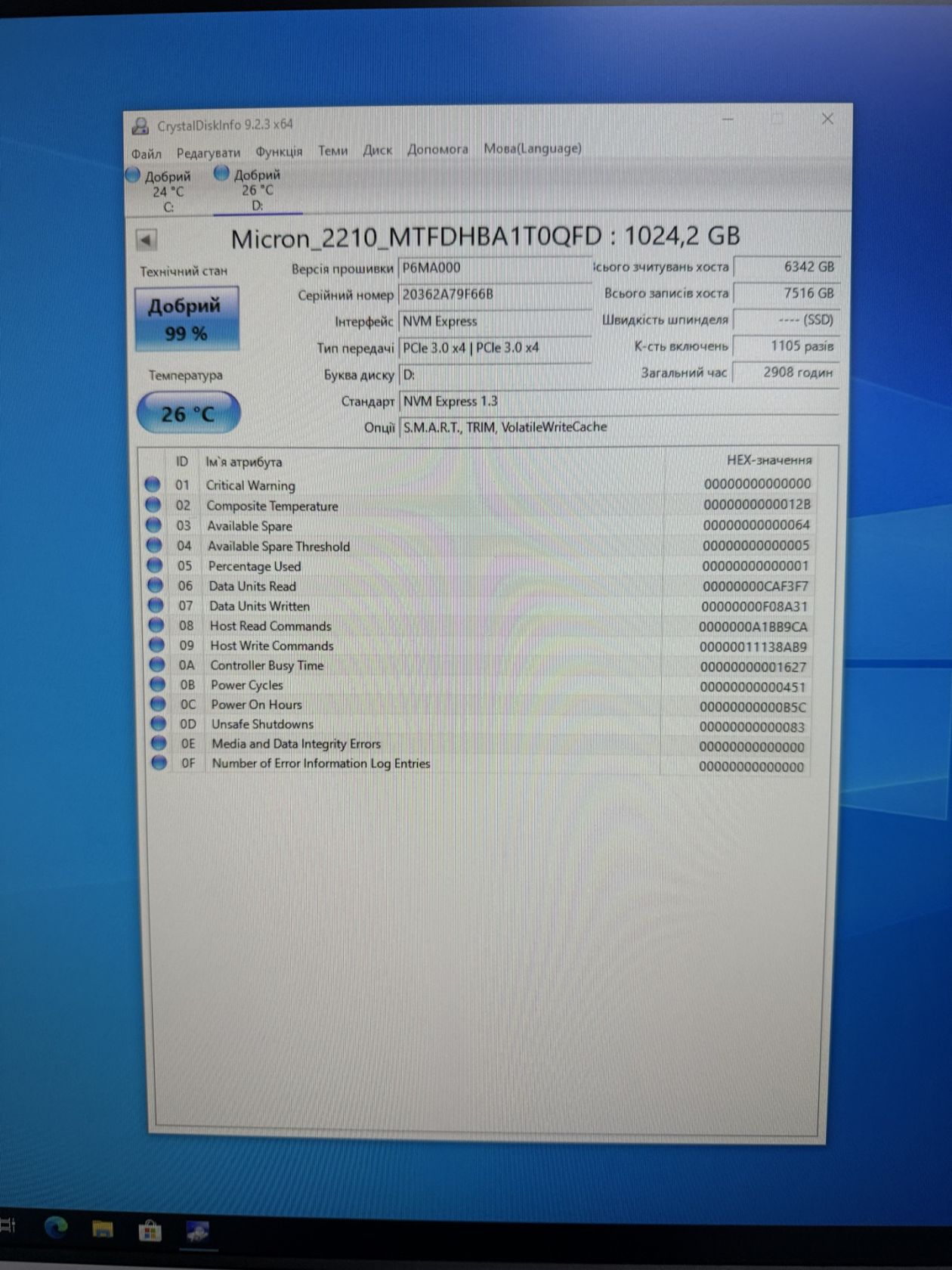This screenshot has width=952, height=1270.
Task: Select the Unsafe Shutdowns attribute name
Action: [262, 724]
